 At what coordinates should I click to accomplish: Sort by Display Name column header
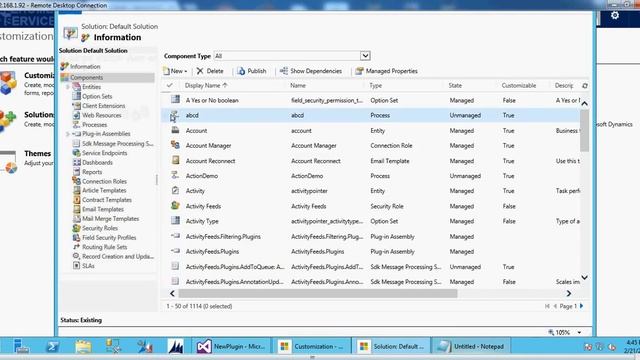click(206, 85)
